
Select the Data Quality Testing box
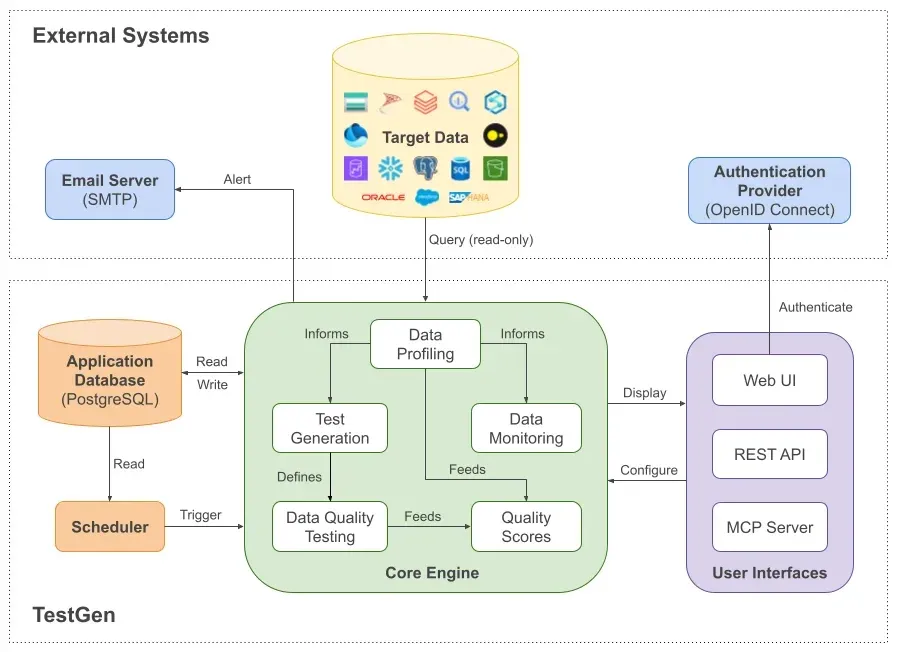pyautogui.click(x=330, y=526)
